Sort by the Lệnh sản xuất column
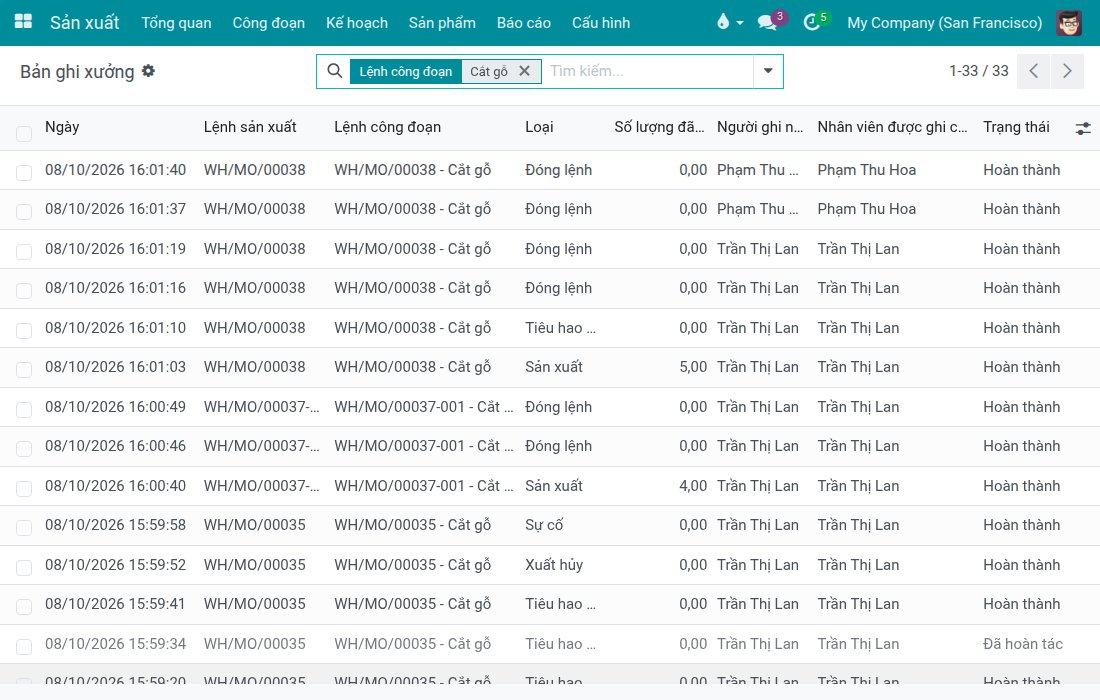Image resolution: width=1100 pixels, height=700 pixels. (250, 127)
